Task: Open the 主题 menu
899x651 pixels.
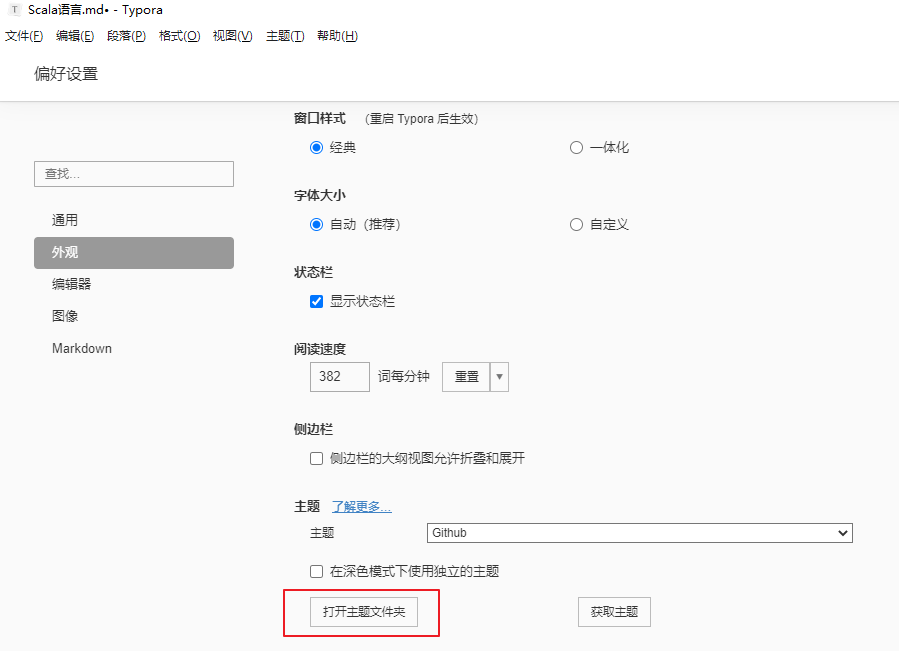Action: tap(285, 36)
